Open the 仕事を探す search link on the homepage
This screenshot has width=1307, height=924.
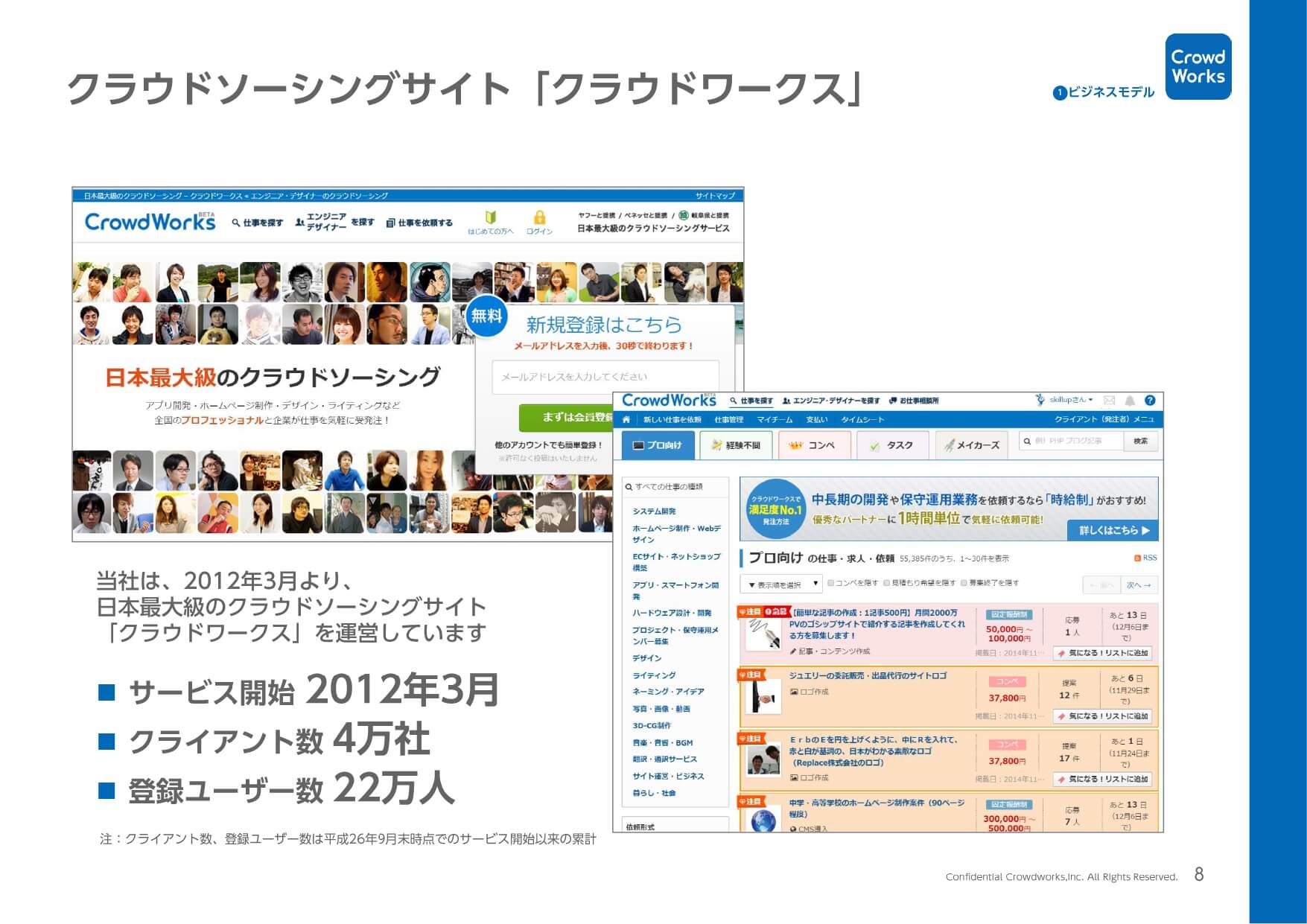(257, 223)
